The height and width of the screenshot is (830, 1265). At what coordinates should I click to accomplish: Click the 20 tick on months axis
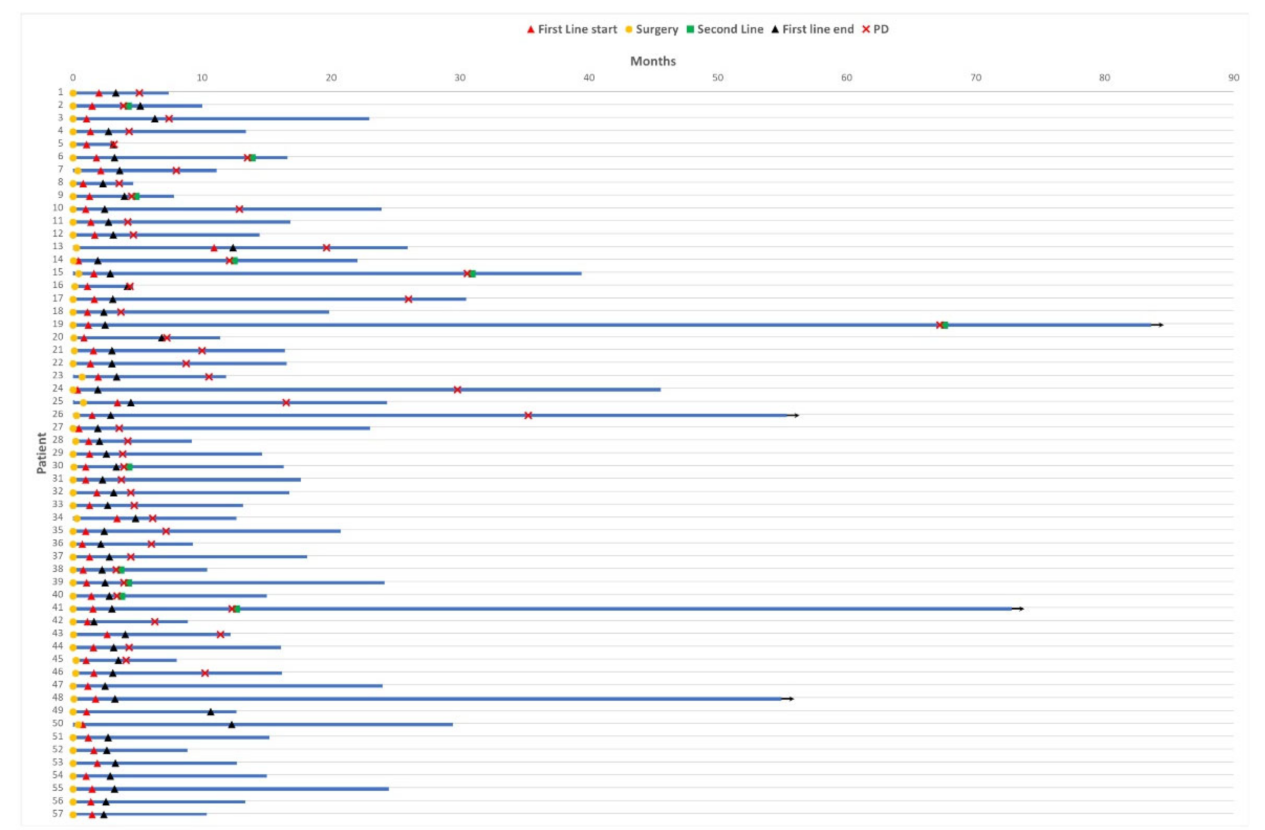(331, 77)
